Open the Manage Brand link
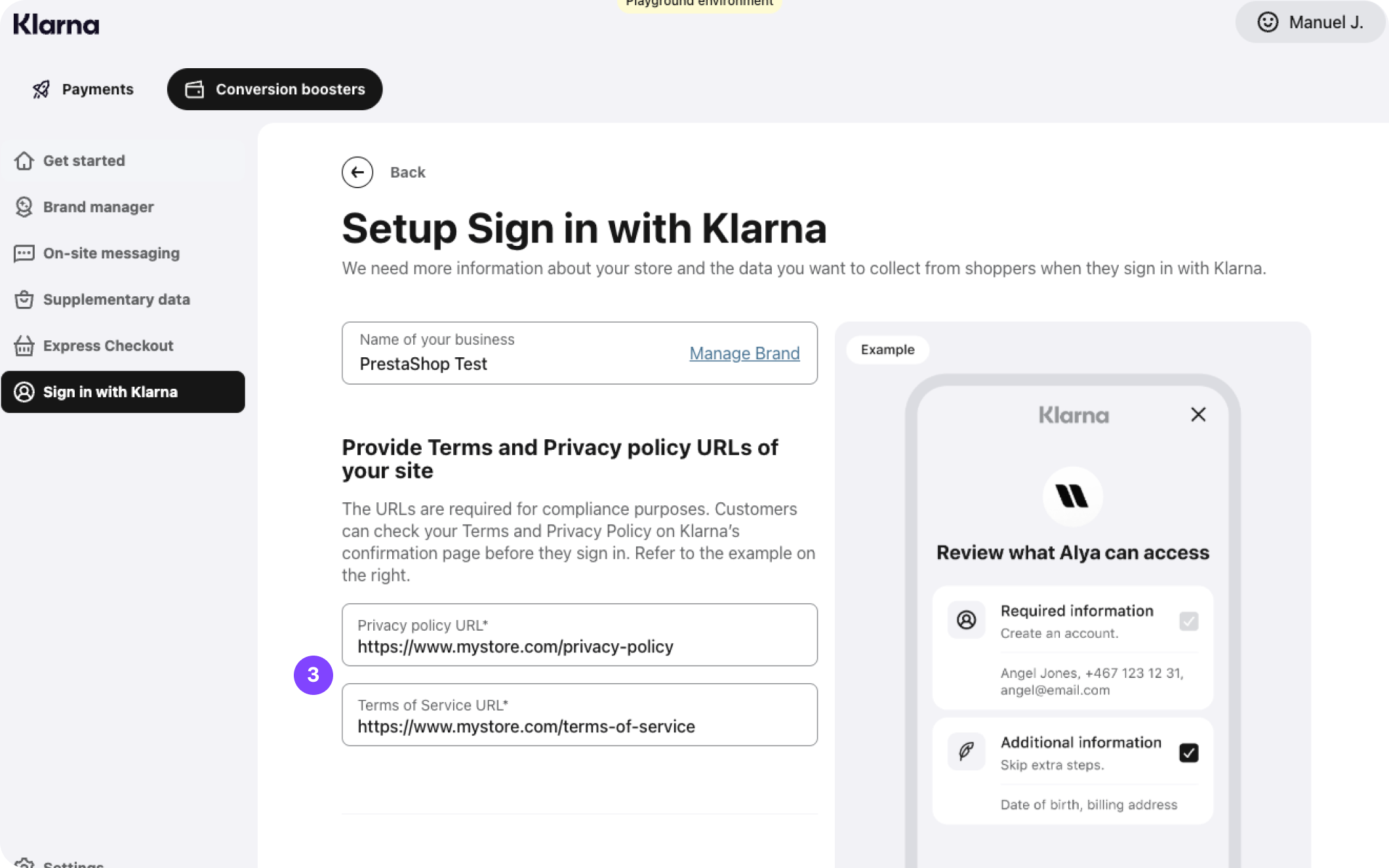 (744, 353)
